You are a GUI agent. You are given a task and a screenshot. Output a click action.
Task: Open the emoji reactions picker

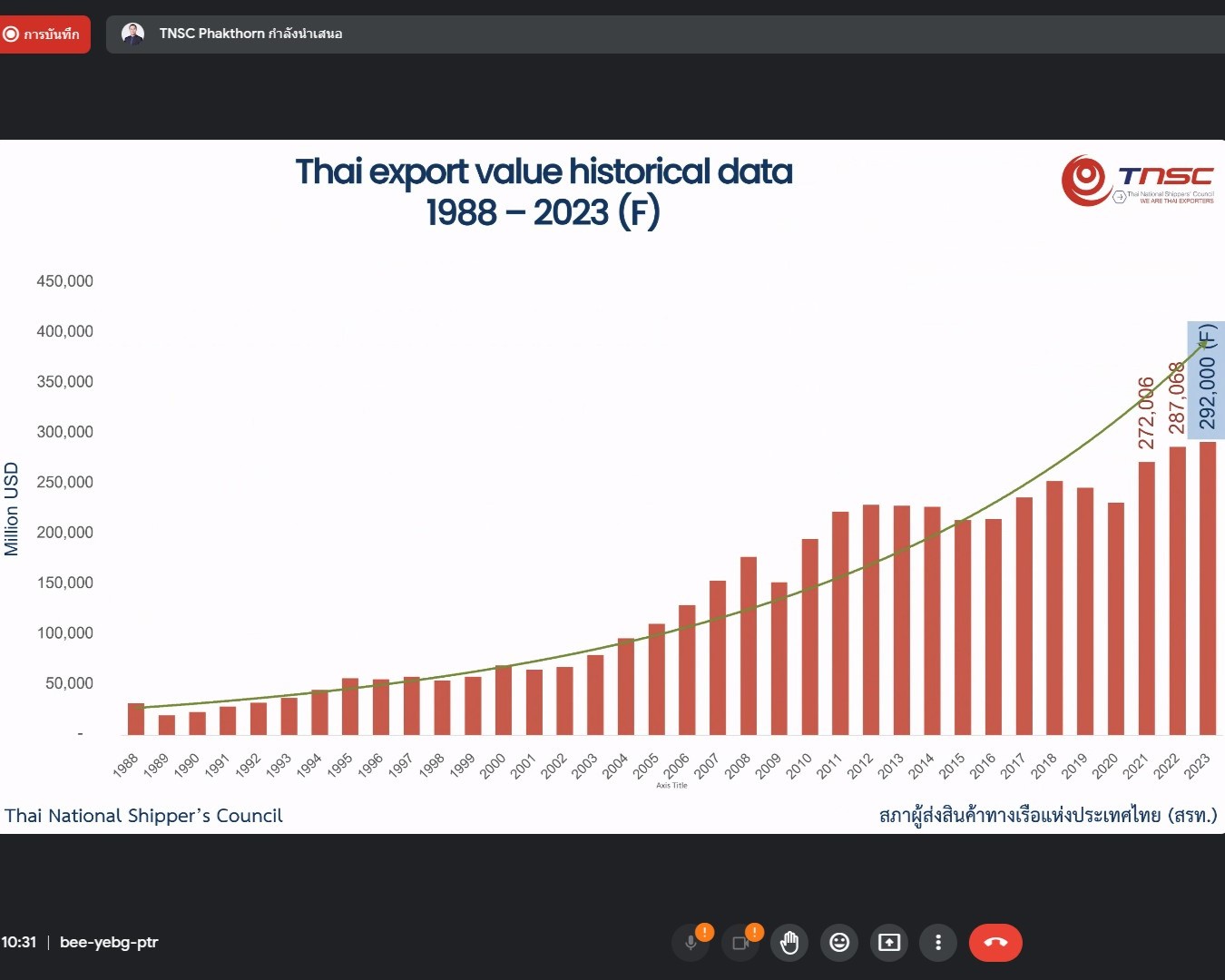[x=839, y=943]
